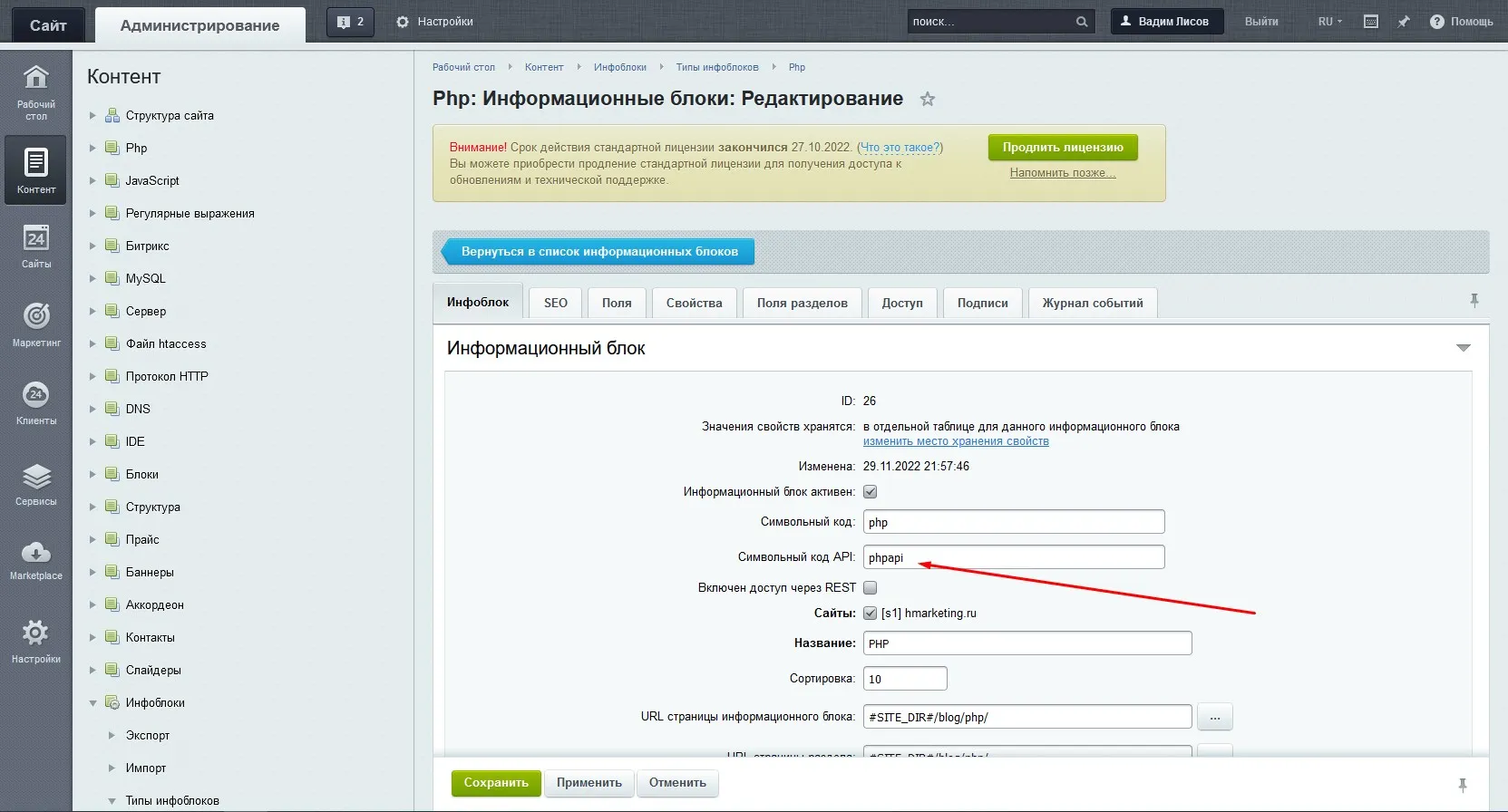Pin the tab row with pushpin
The width and height of the screenshot is (1508, 812).
pos(1474,300)
